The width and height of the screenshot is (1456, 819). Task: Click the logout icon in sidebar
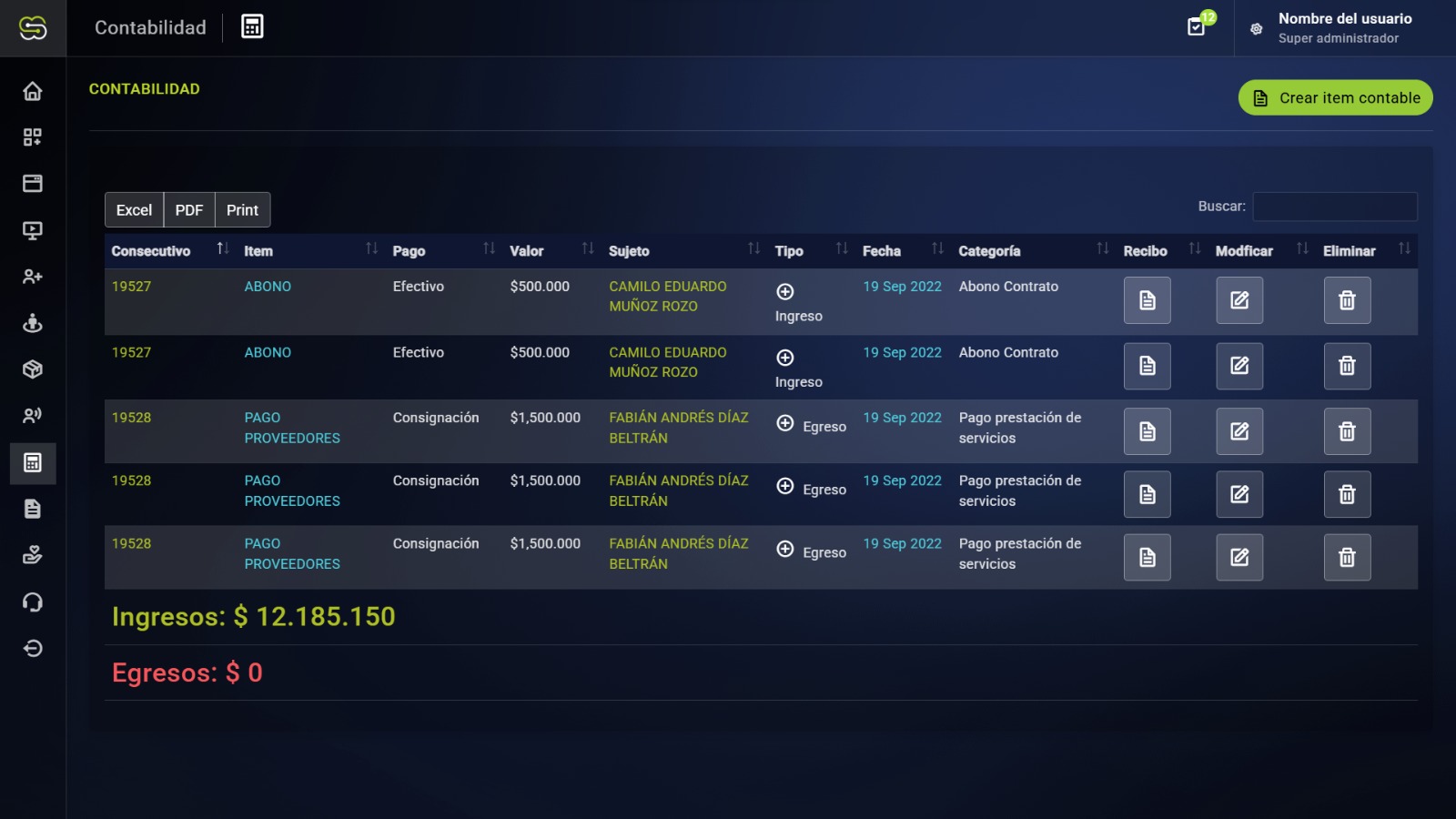33,649
